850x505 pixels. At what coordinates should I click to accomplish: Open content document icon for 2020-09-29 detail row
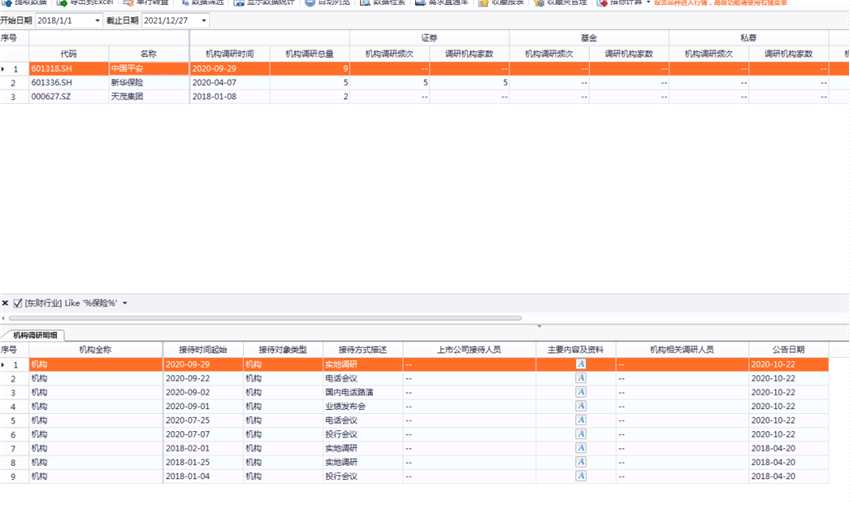click(581, 364)
